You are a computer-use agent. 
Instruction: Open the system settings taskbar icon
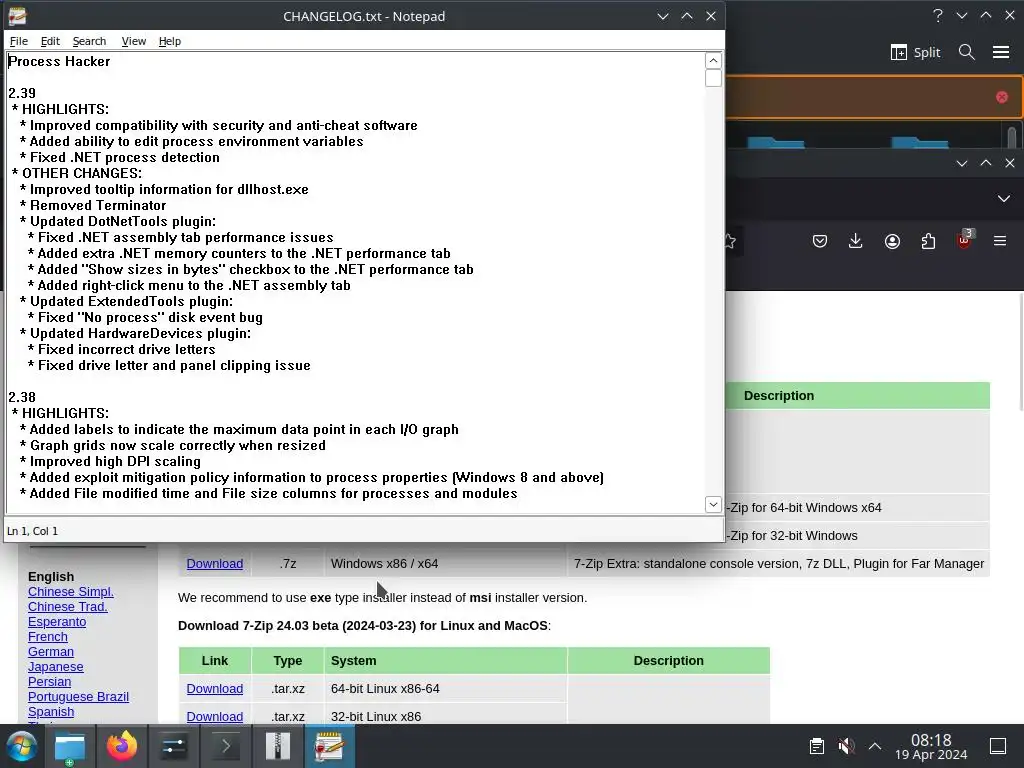click(x=174, y=746)
